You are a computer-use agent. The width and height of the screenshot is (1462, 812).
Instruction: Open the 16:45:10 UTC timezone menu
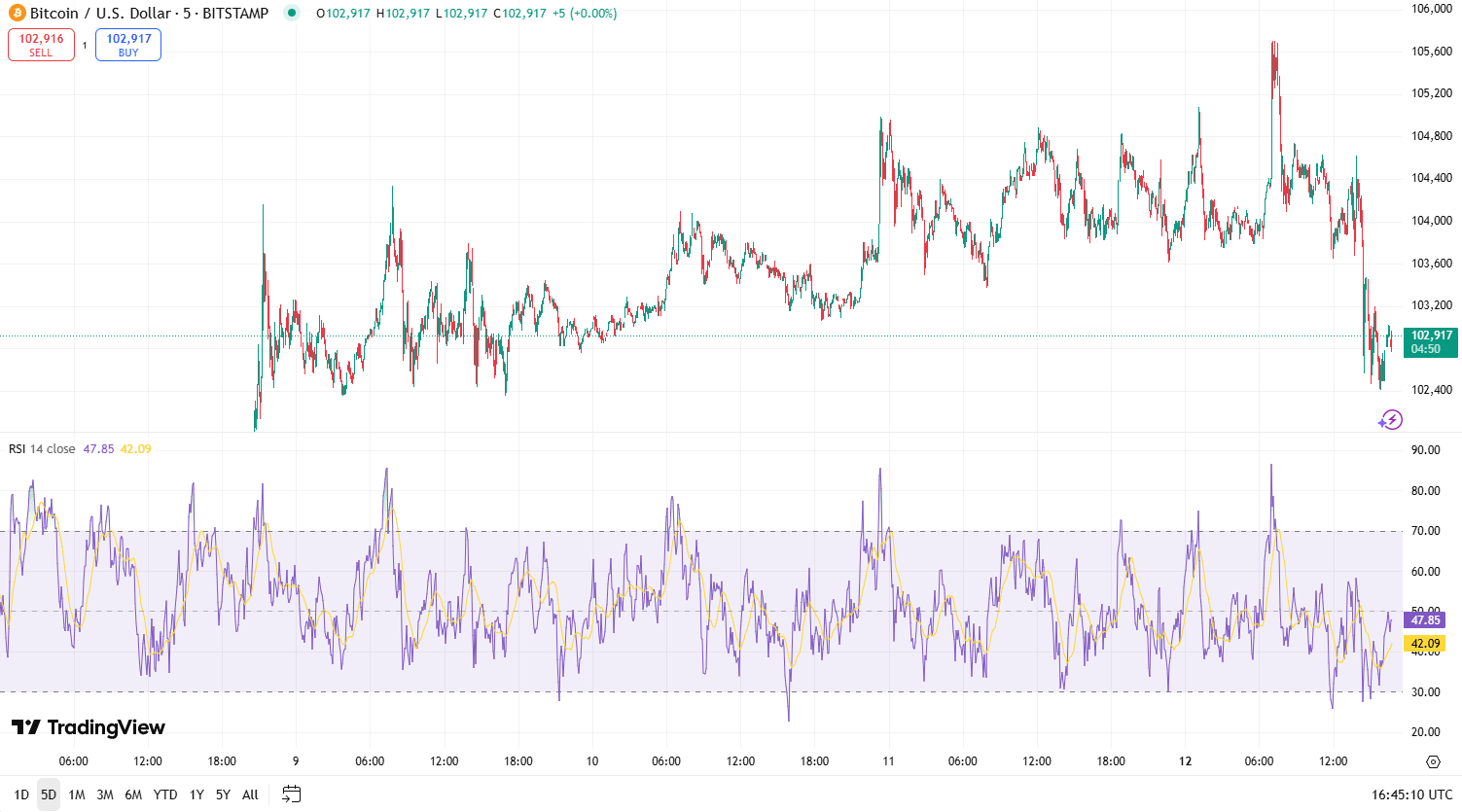coord(1411,794)
